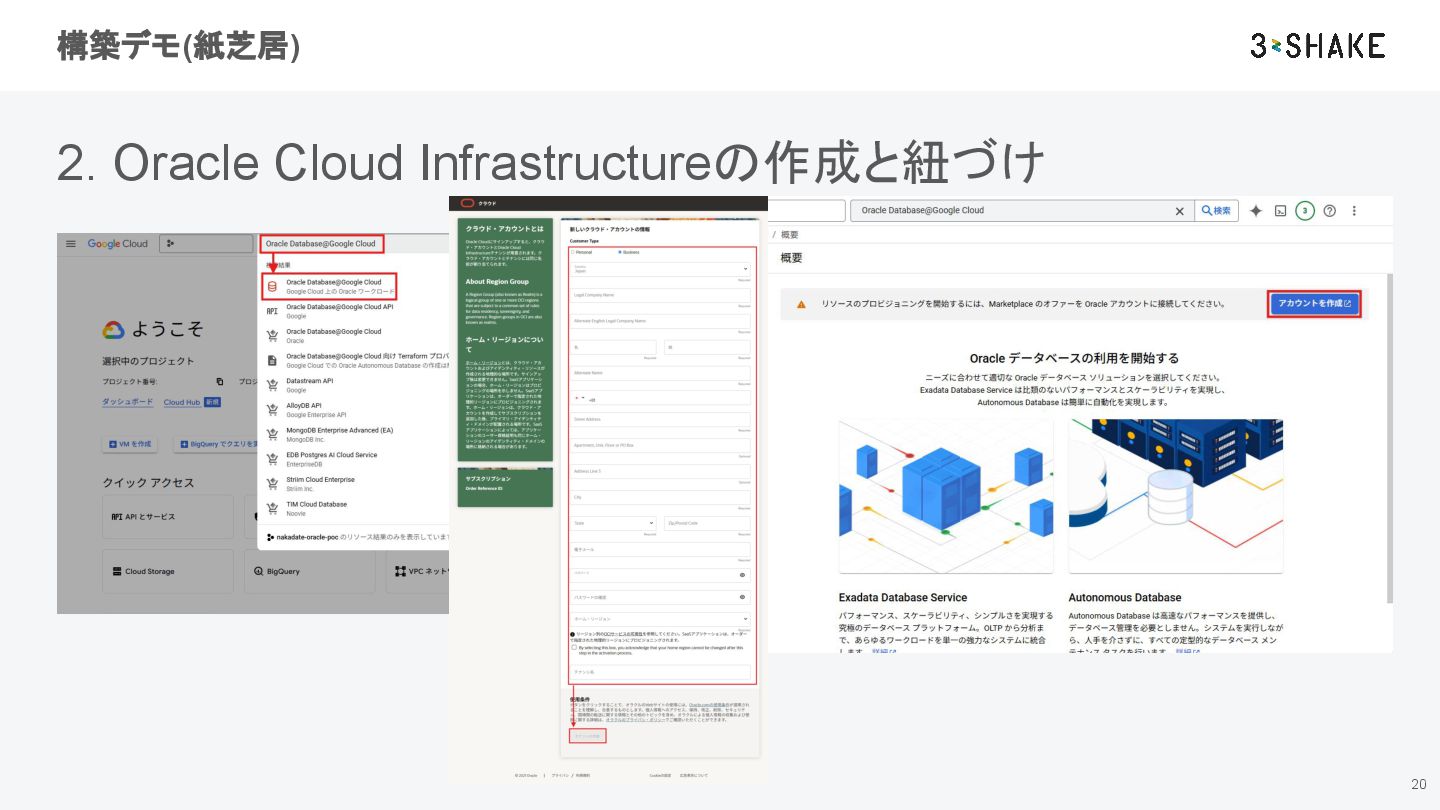Click Alternate English Legal Company Name field
The image size is (1440, 810).
pos(660,321)
